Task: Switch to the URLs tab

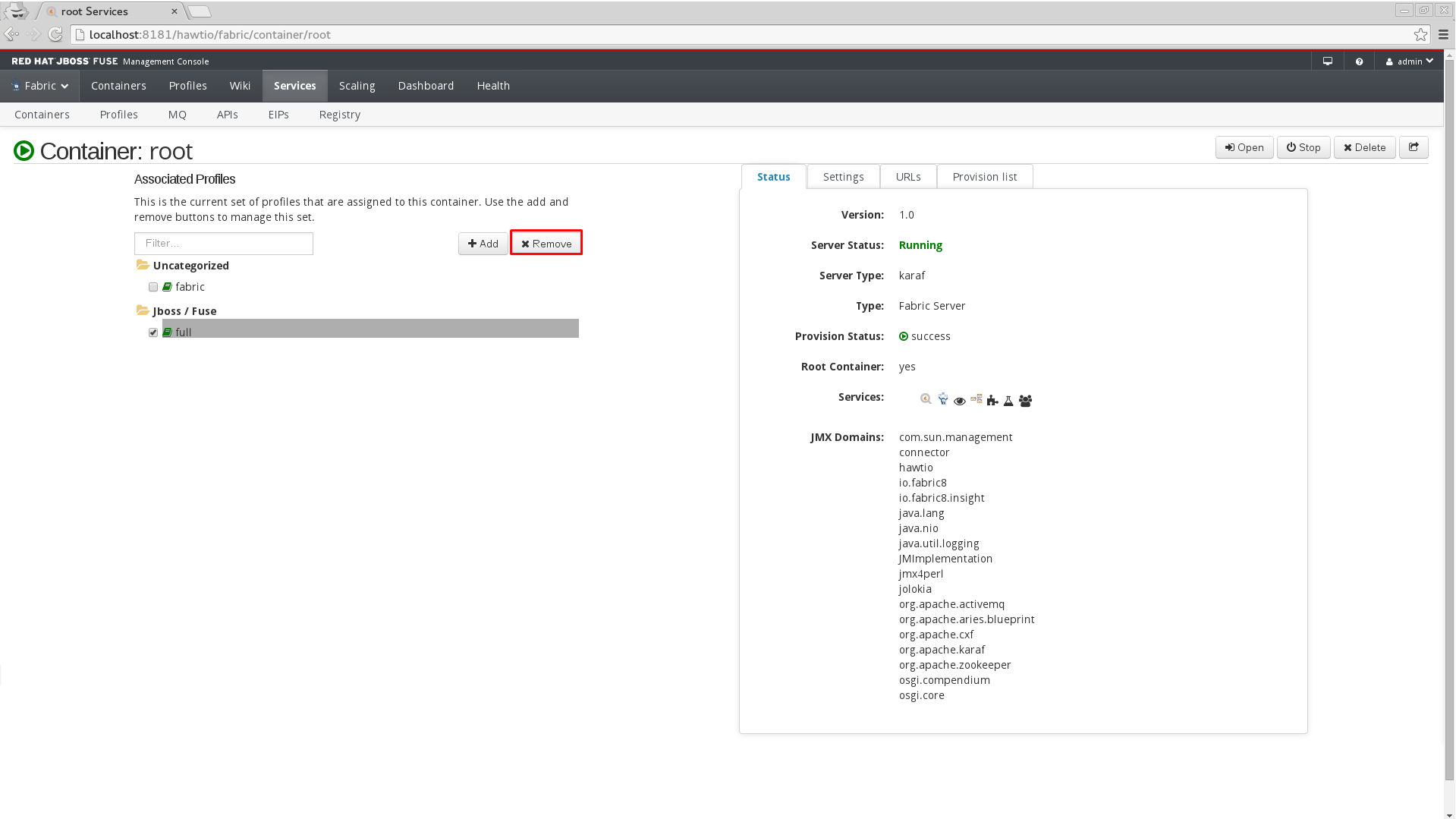Action: tap(908, 177)
